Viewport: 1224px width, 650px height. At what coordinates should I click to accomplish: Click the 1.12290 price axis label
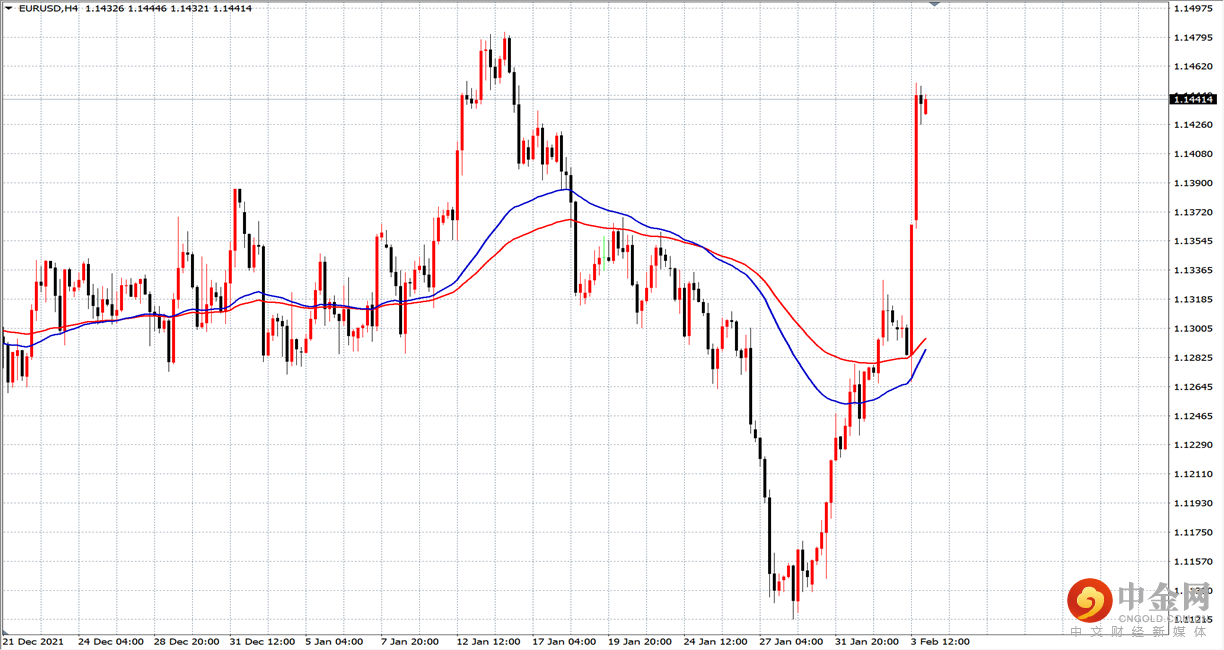click(1194, 444)
